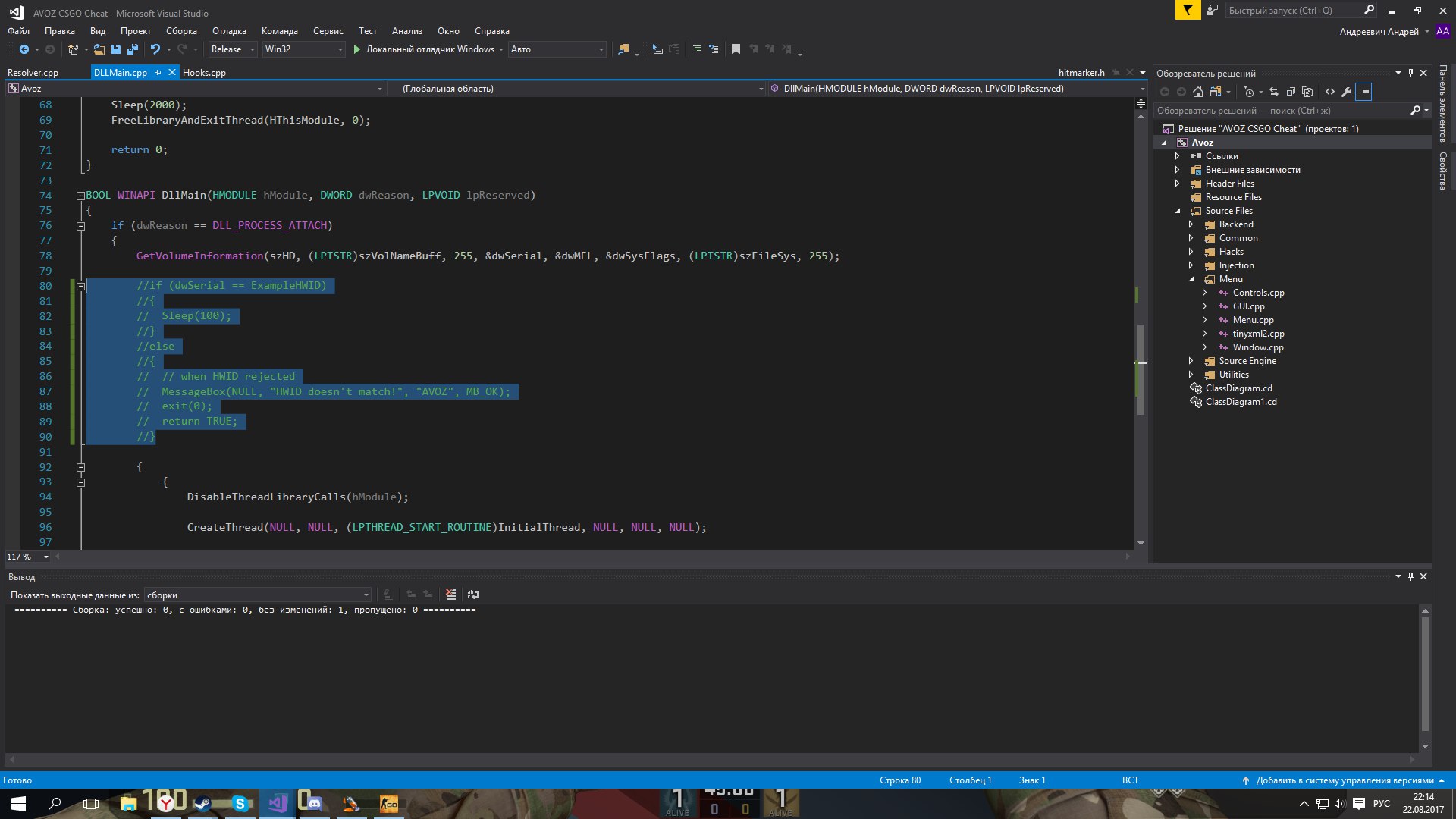Open Menu.cpp file in Solution Explorer

(1253, 320)
